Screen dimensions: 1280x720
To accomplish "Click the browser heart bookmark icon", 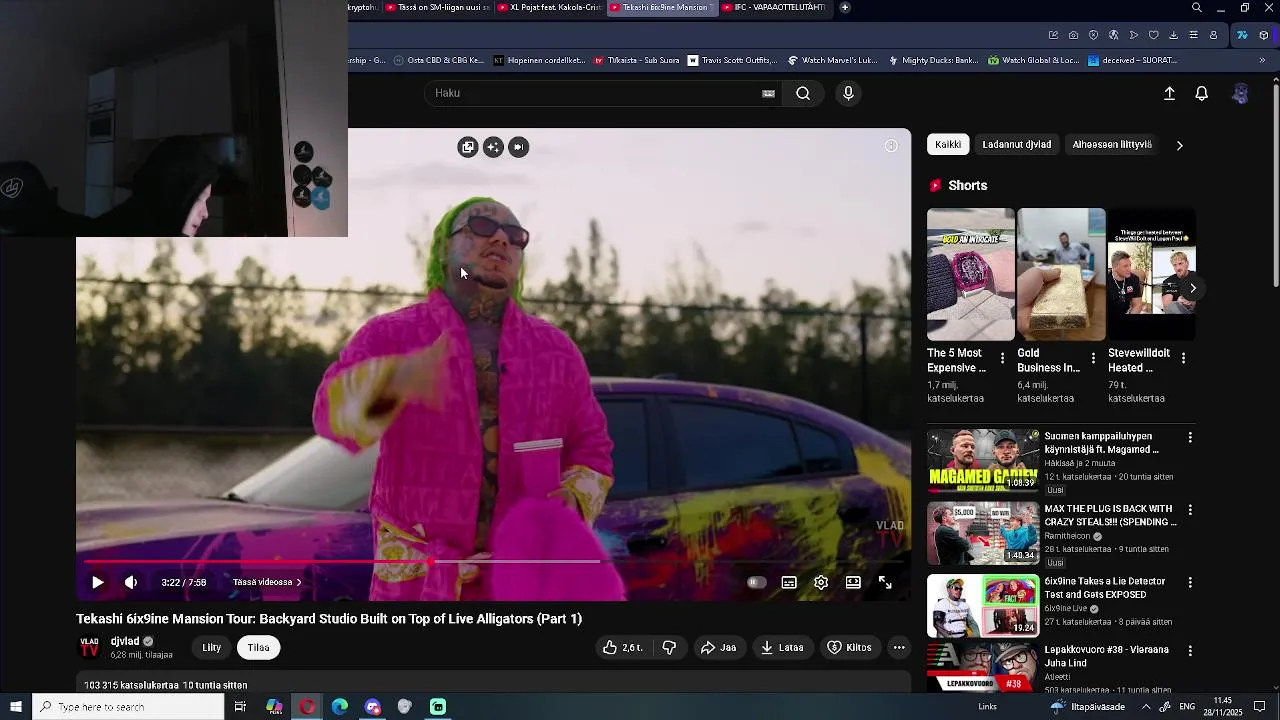I will 1153,35.
